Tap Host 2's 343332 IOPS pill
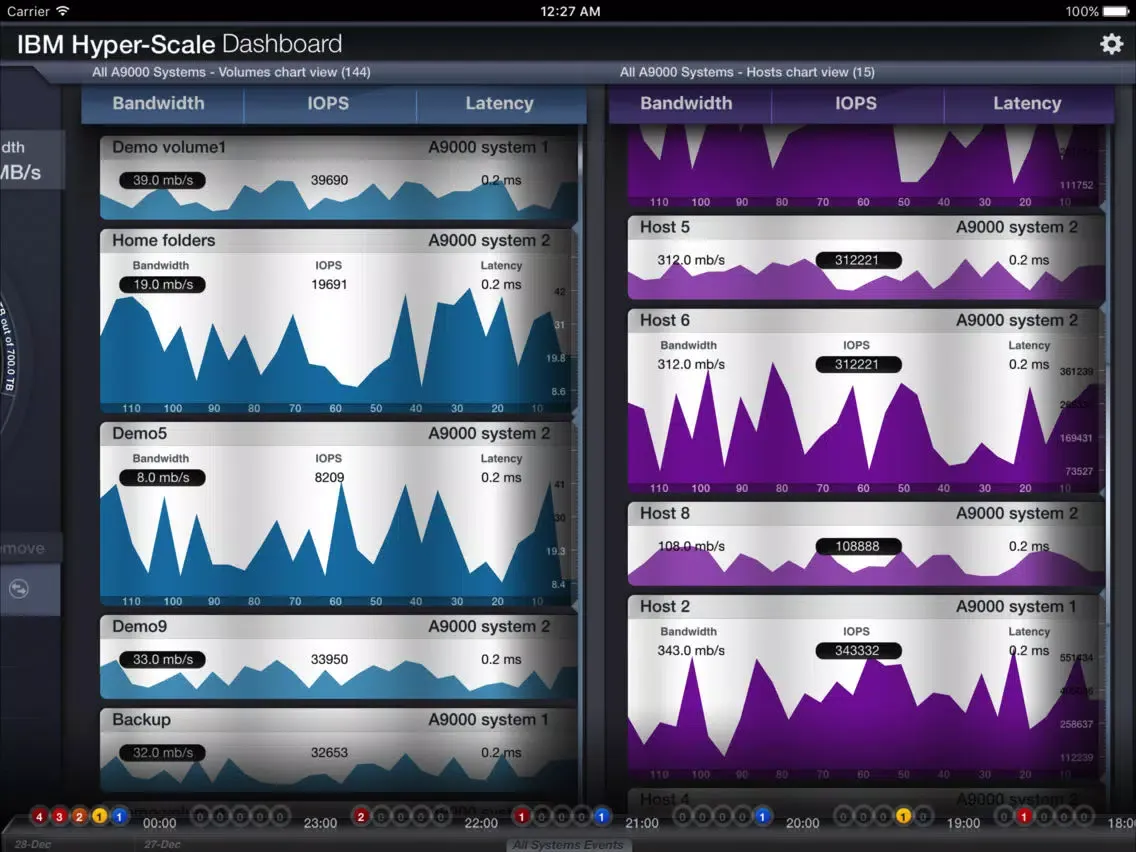The width and height of the screenshot is (1136, 852). [858, 651]
